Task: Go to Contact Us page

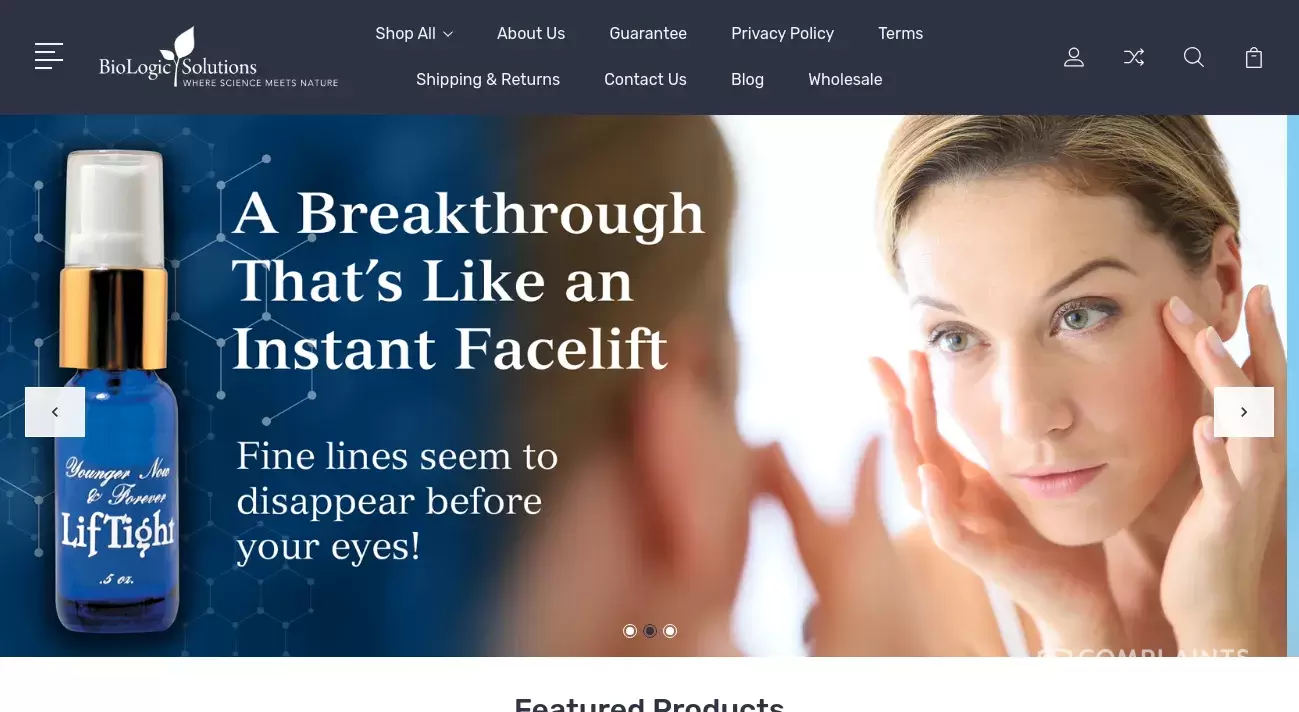Action: (x=645, y=79)
